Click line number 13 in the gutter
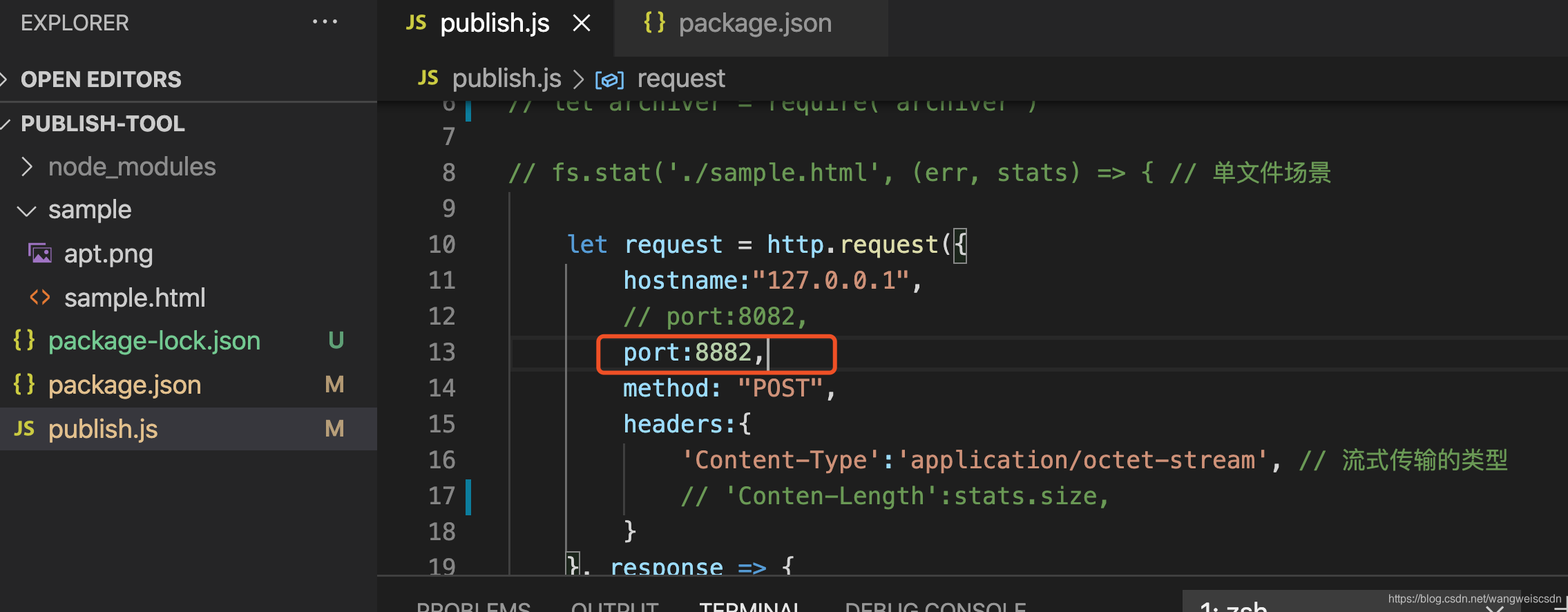The image size is (1568, 612). pyautogui.click(x=442, y=353)
